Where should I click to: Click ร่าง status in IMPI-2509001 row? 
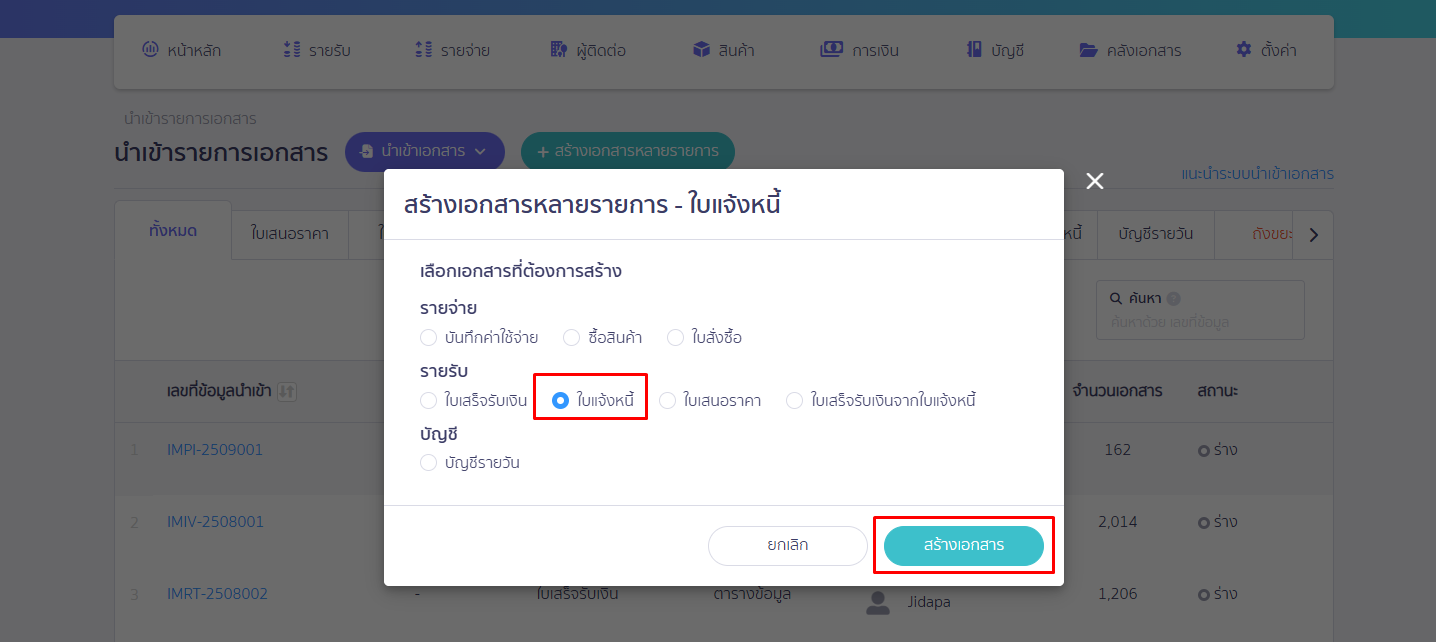1218,450
